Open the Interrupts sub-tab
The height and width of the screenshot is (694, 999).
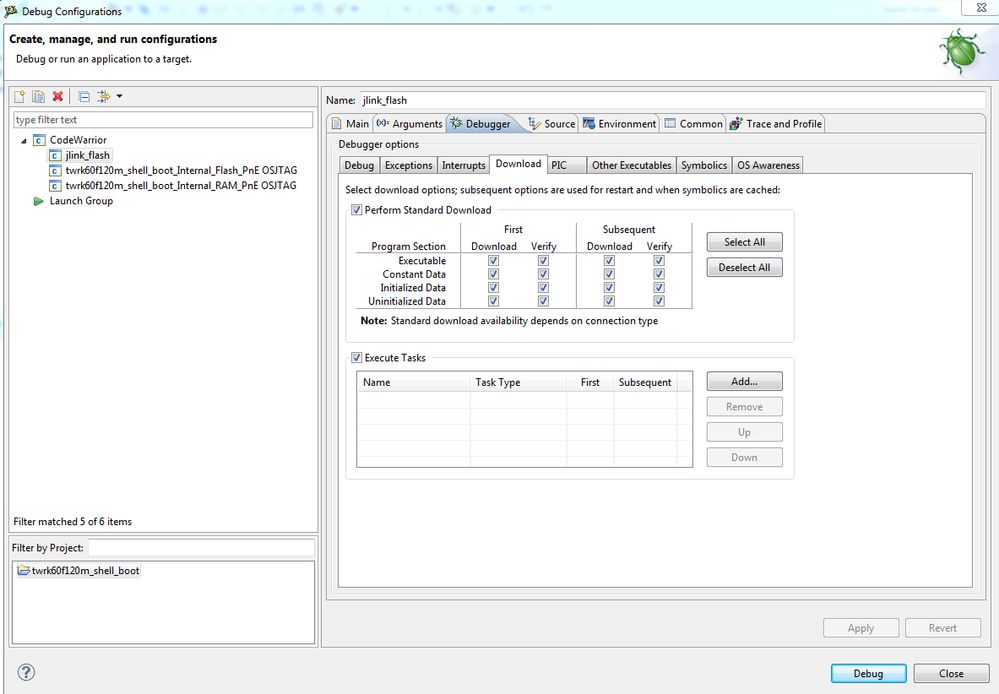[464, 165]
